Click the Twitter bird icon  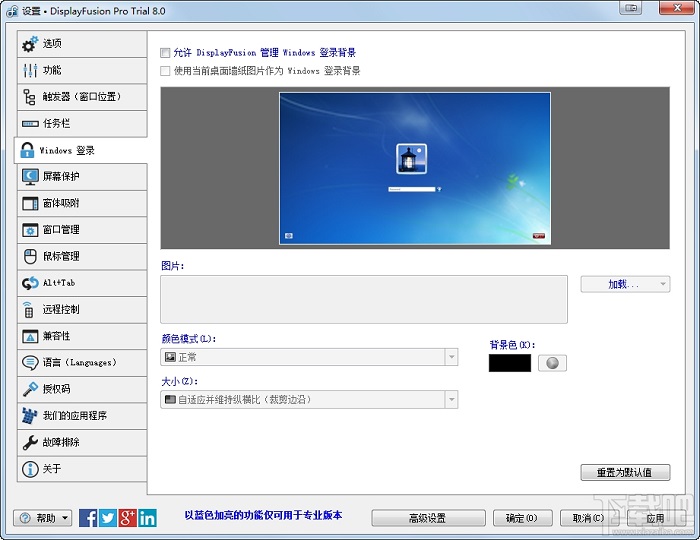click(108, 517)
